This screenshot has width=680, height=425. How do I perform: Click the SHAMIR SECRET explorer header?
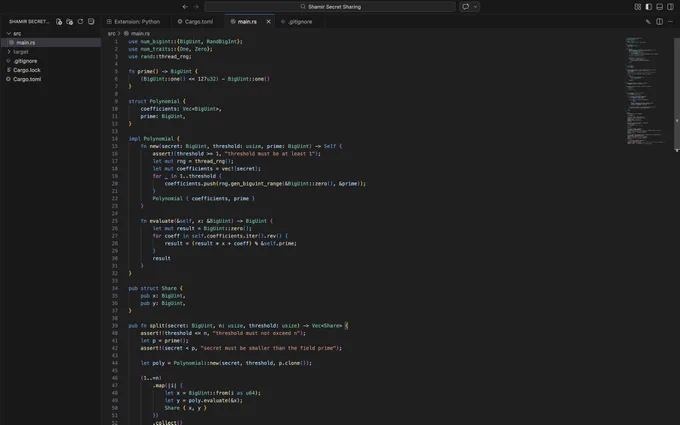[29, 21]
